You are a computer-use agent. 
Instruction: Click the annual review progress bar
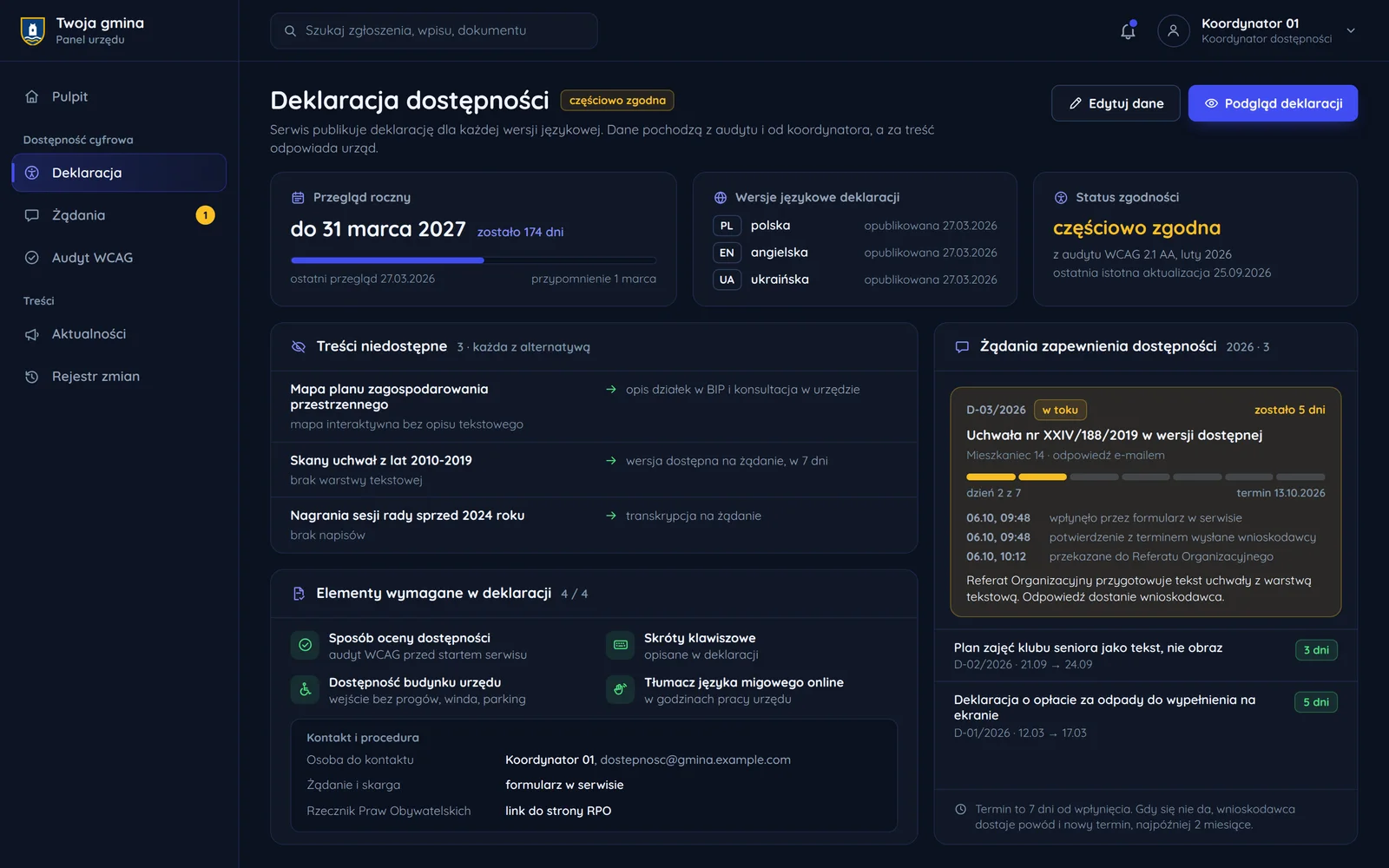coord(473,260)
